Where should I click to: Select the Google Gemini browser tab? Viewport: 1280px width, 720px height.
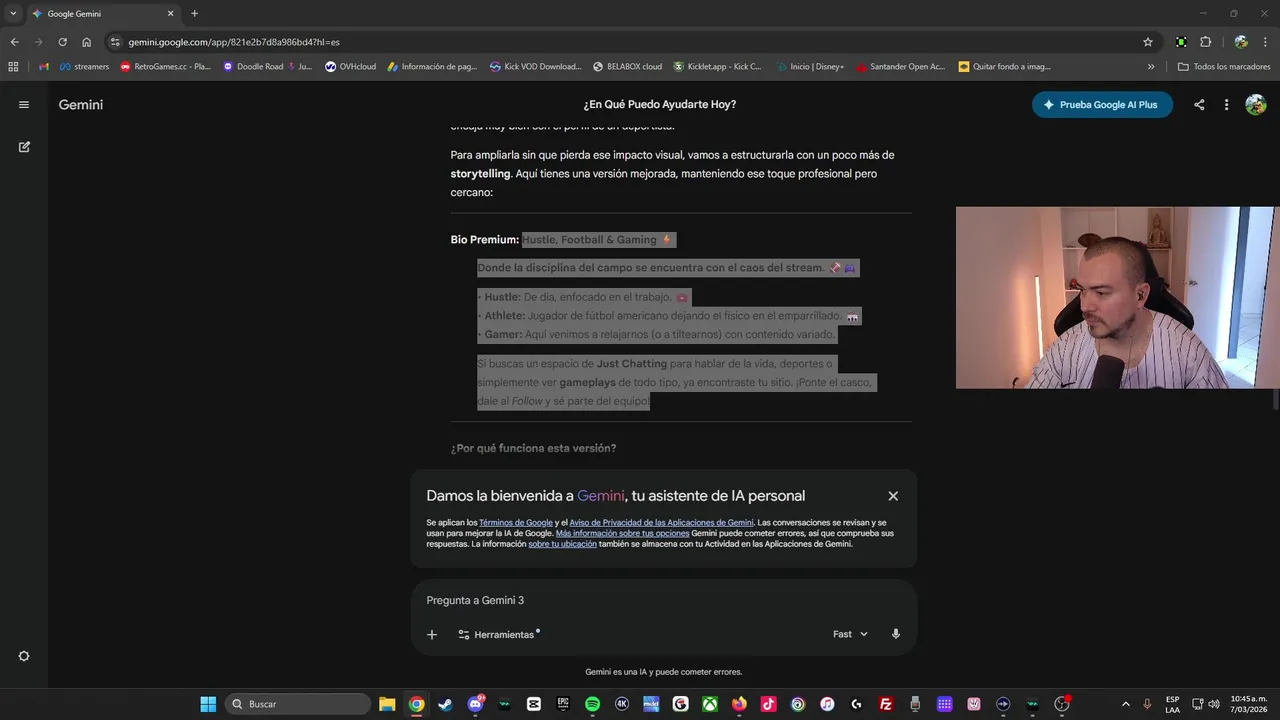(102, 14)
